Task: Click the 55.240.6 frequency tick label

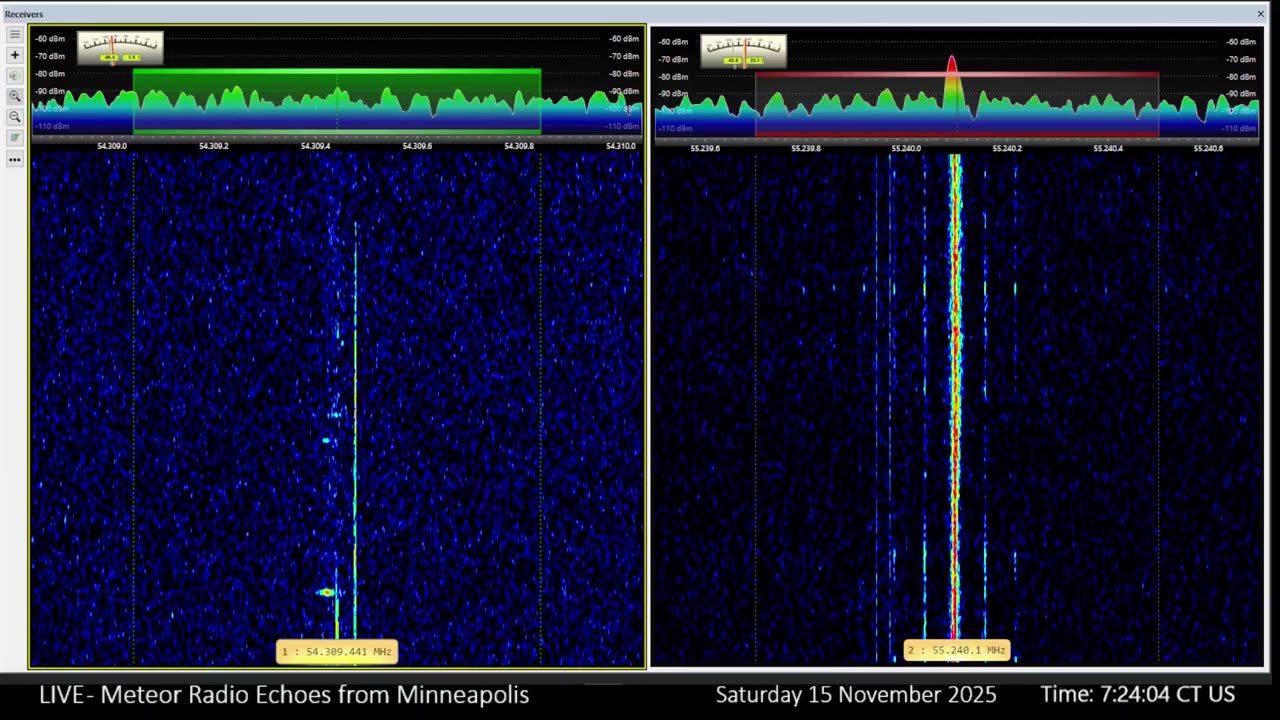Action: (1208, 148)
